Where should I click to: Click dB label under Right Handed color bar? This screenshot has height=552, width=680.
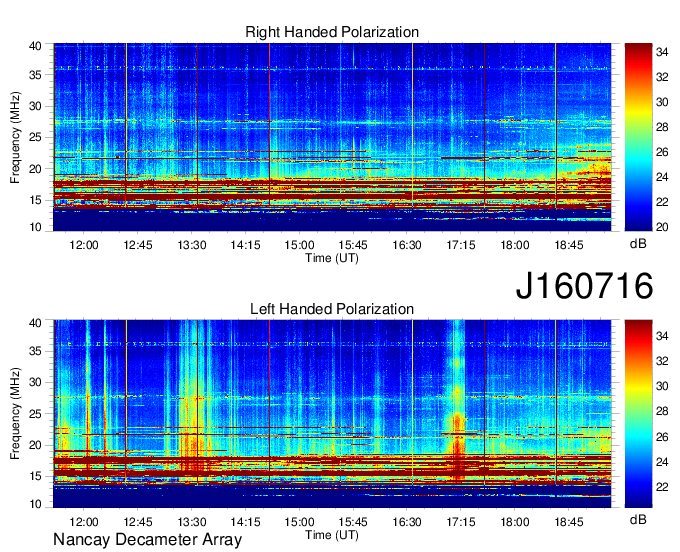(638, 244)
